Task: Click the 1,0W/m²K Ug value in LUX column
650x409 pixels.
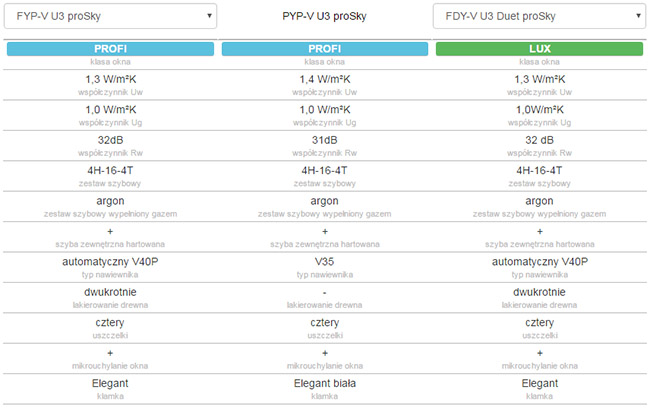Action: point(539,110)
